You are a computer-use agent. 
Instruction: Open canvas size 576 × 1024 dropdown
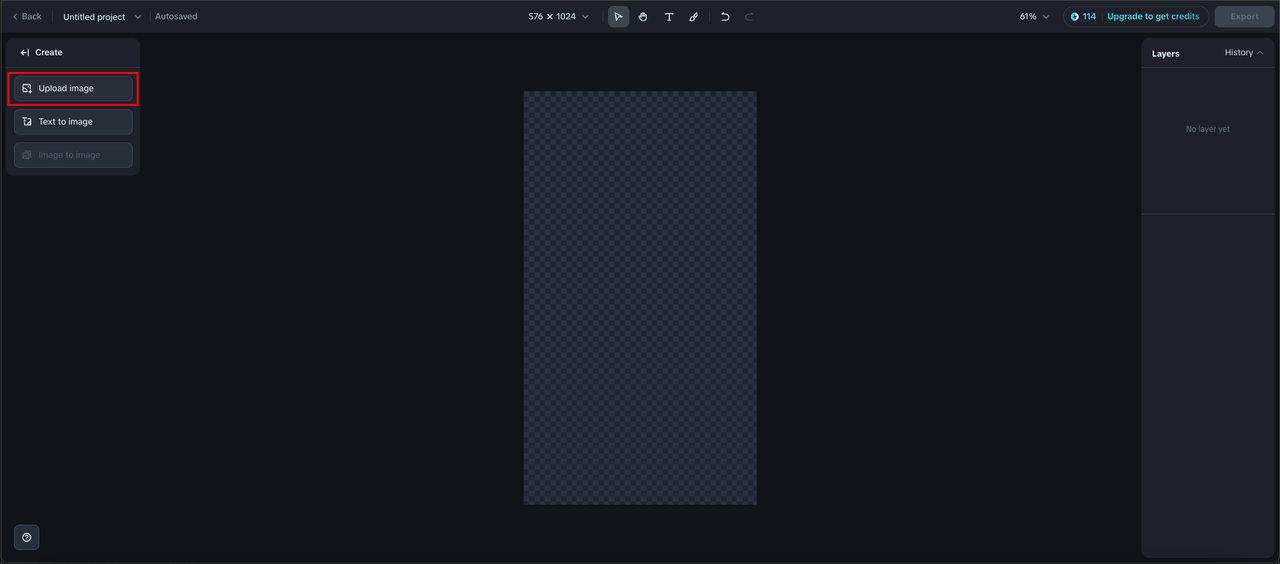[559, 17]
